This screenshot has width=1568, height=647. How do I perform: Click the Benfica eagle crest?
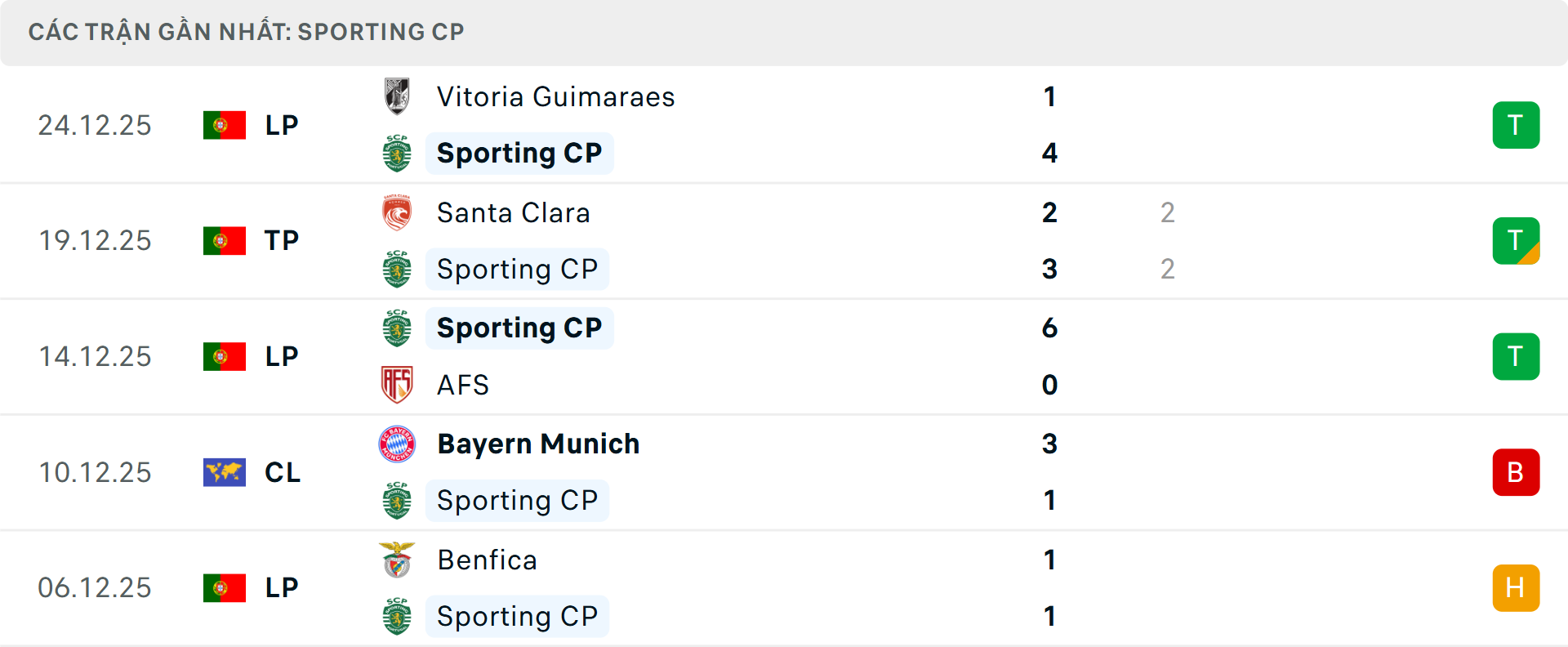pos(397,560)
